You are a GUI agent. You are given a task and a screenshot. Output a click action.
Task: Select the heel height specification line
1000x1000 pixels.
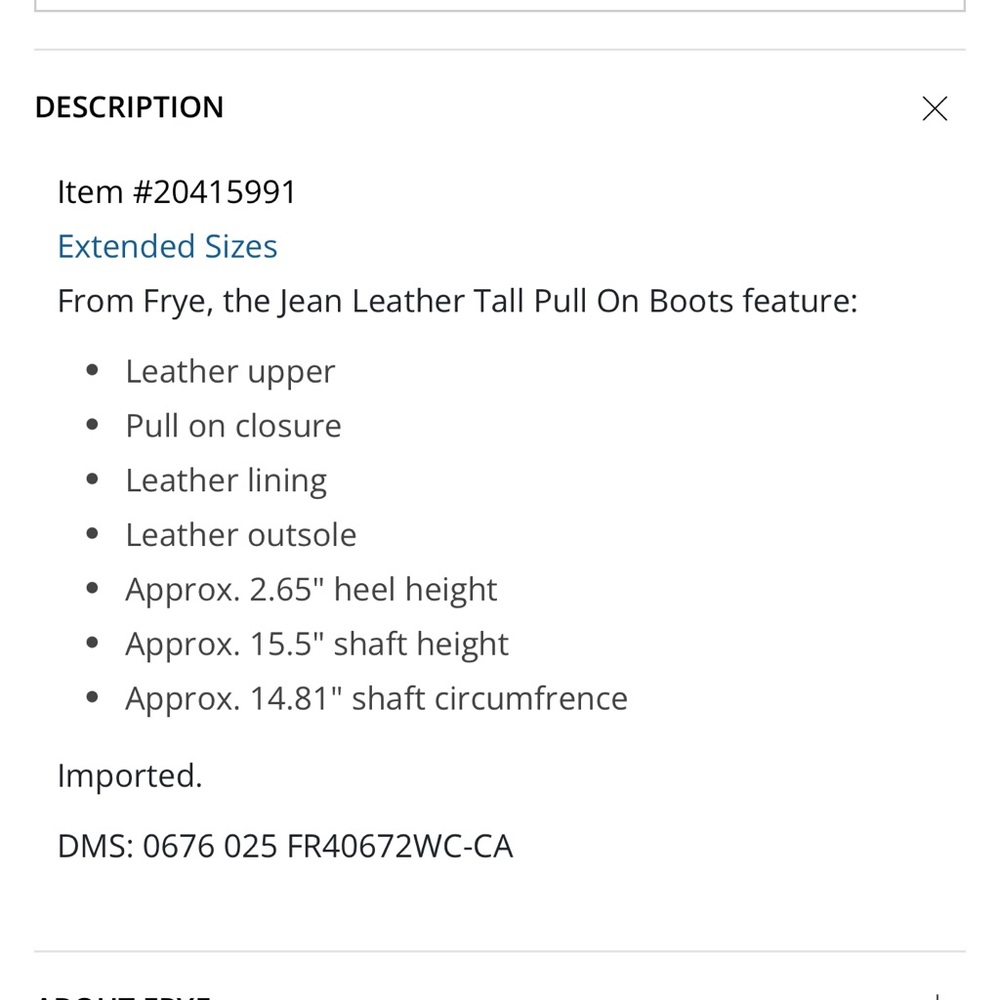[311, 588]
